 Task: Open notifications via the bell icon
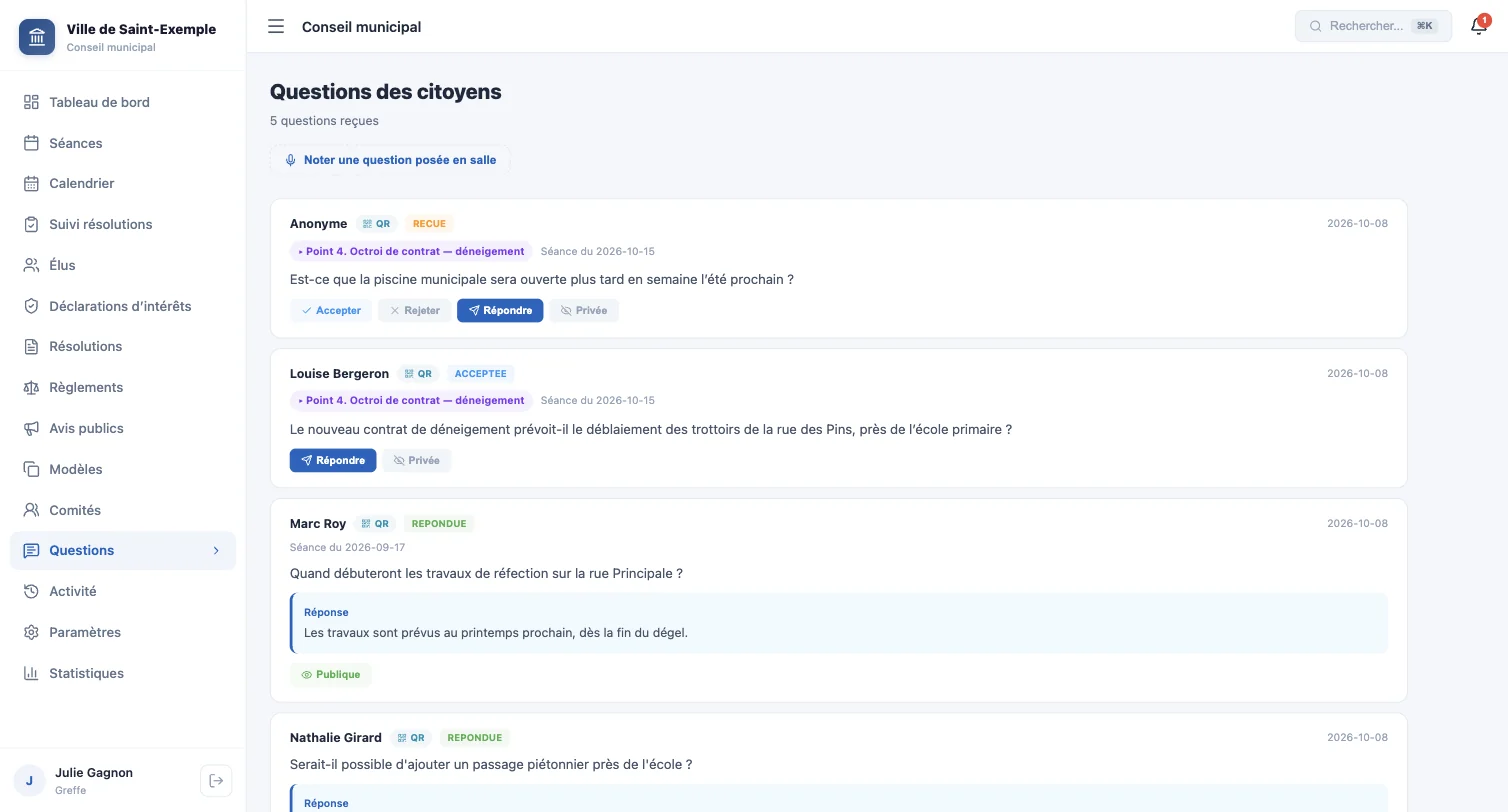click(1479, 26)
